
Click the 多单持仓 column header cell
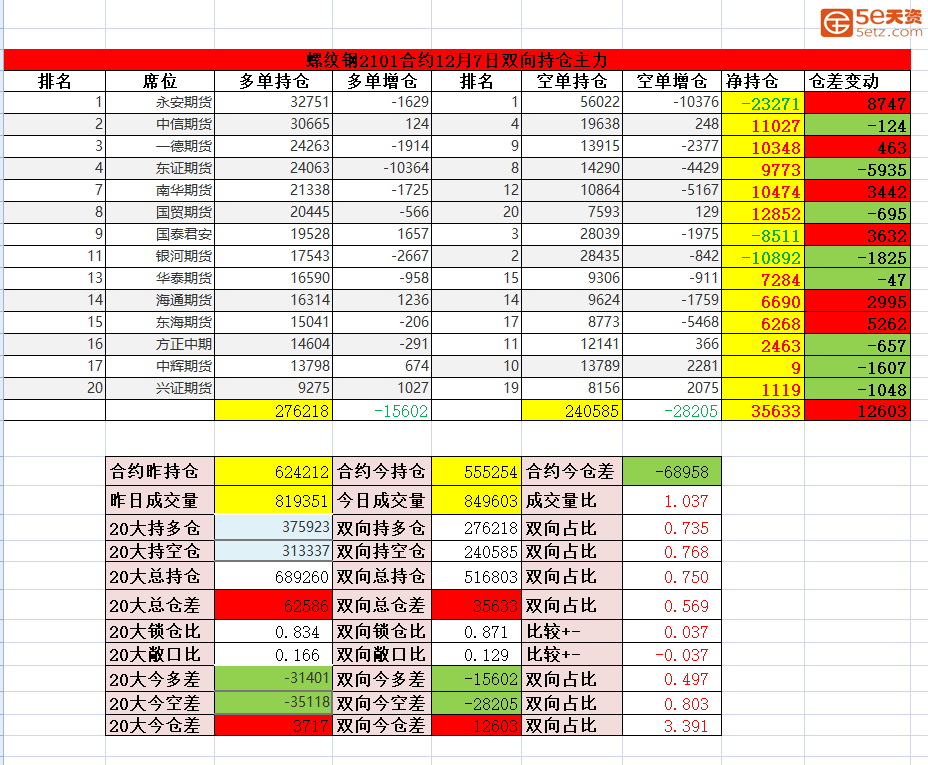click(x=273, y=81)
